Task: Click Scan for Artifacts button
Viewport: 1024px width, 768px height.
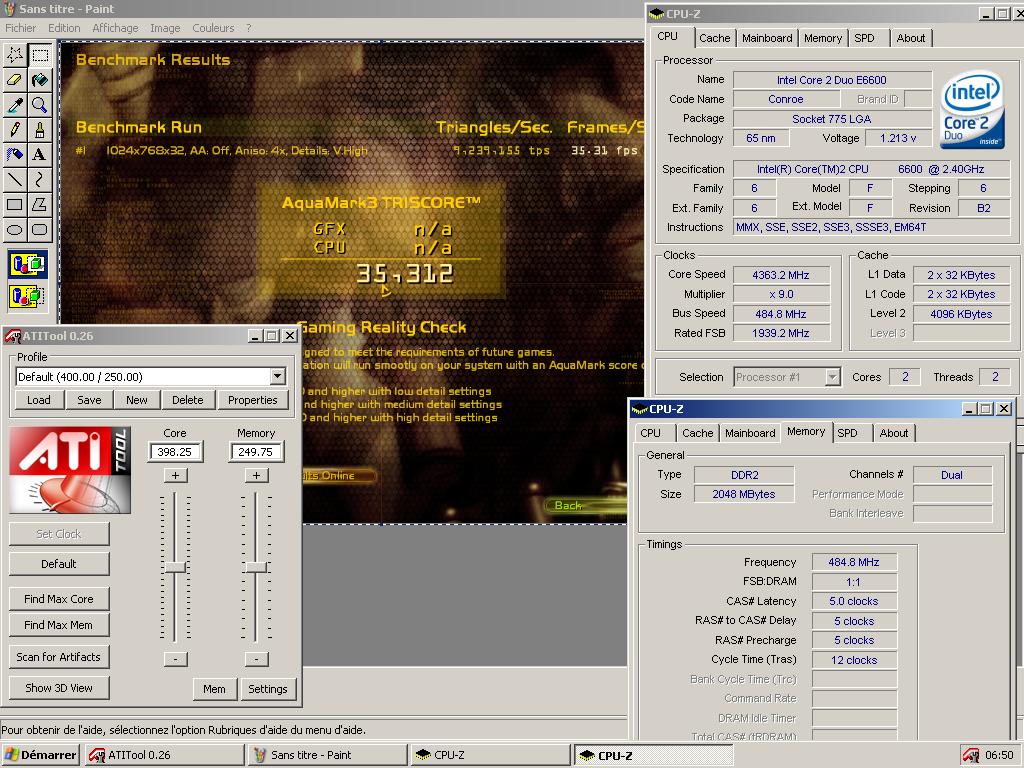Action: pos(59,657)
